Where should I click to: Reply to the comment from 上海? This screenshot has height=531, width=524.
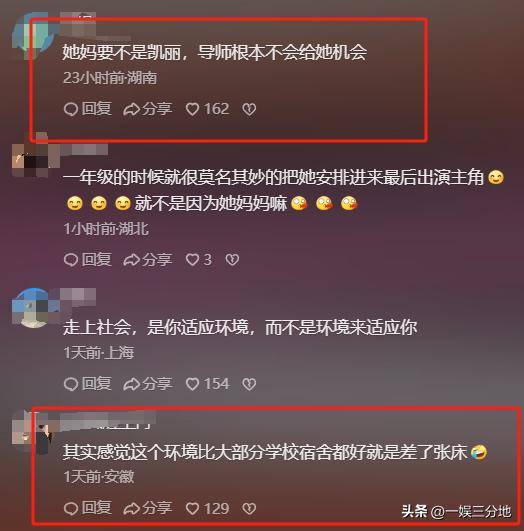point(88,384)
